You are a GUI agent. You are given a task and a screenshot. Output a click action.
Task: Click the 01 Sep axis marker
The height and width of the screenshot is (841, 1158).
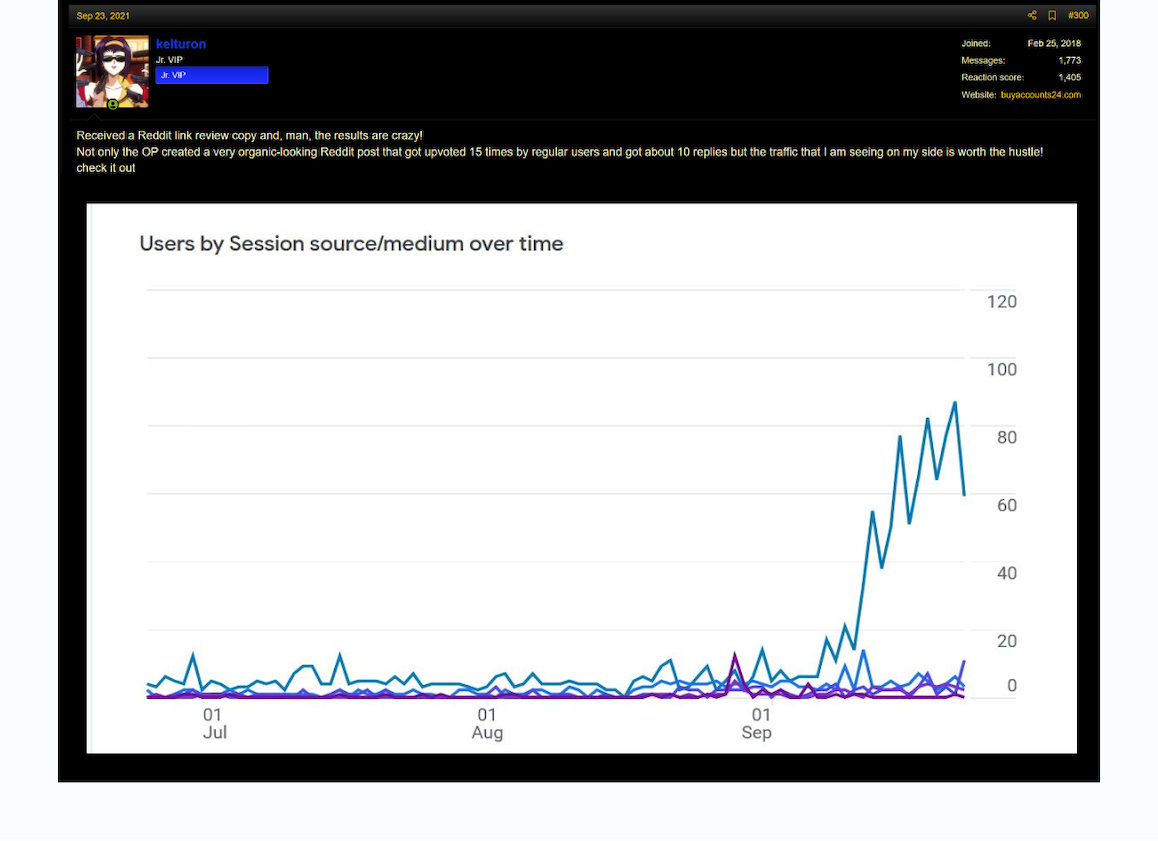tap(758, 724)
